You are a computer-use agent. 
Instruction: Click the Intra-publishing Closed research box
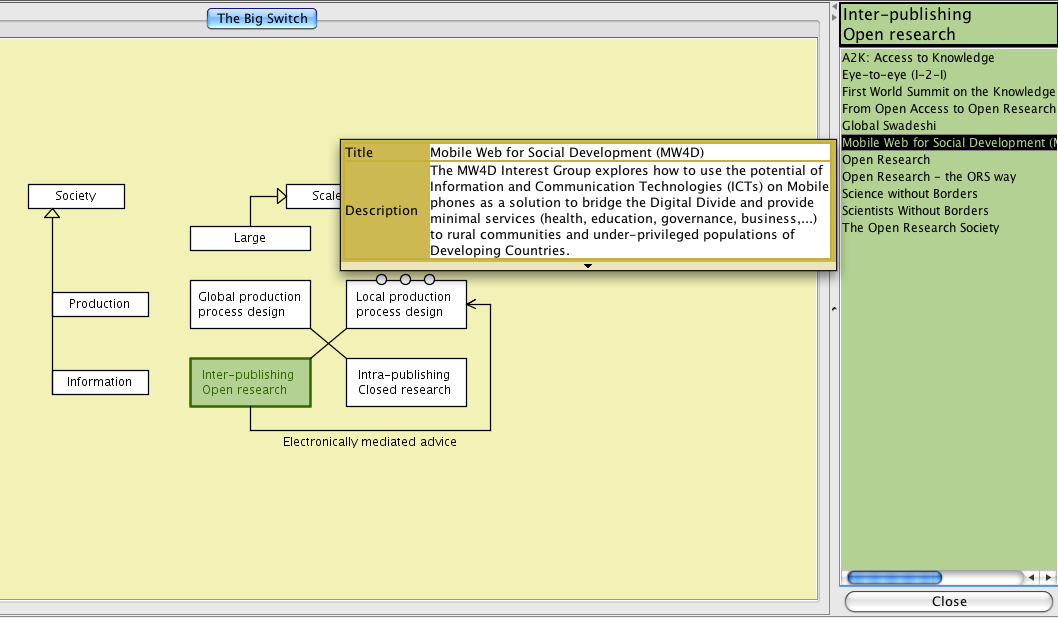pos(405,382)
